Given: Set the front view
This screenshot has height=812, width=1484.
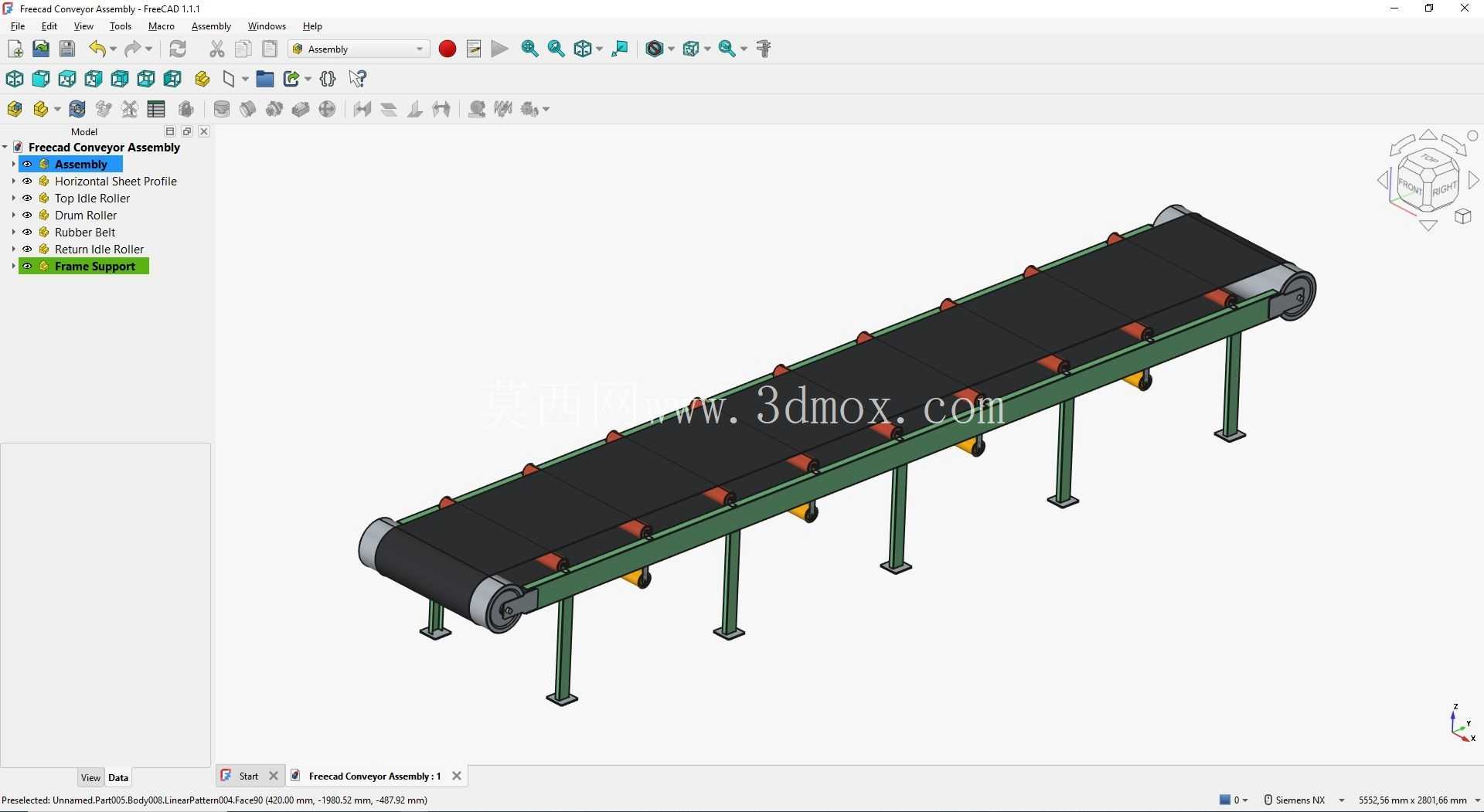Looking at the screenshot, I should point(41,79).
